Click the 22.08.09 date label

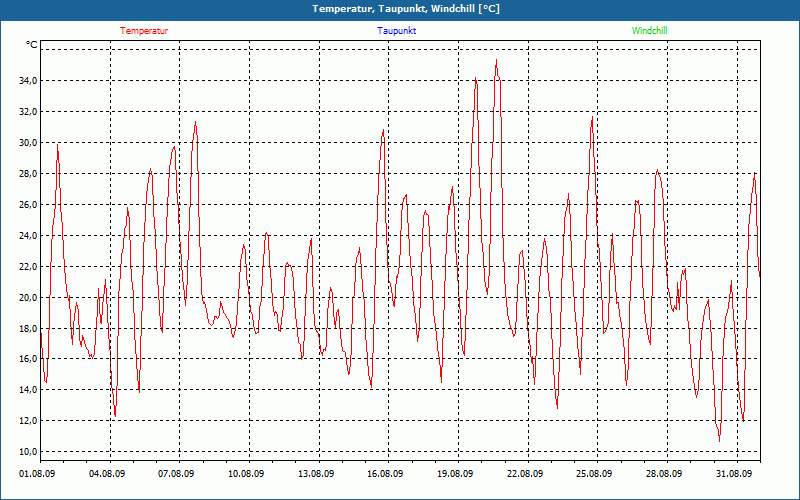click(524, 473)
